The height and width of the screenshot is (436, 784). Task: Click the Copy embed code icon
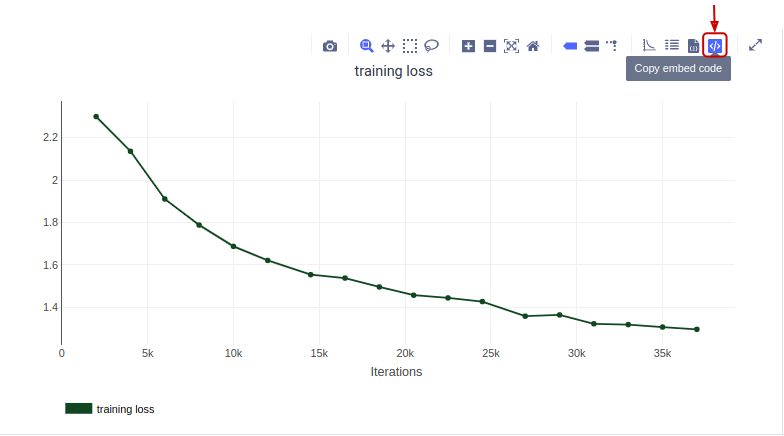[x=714, y=46]
